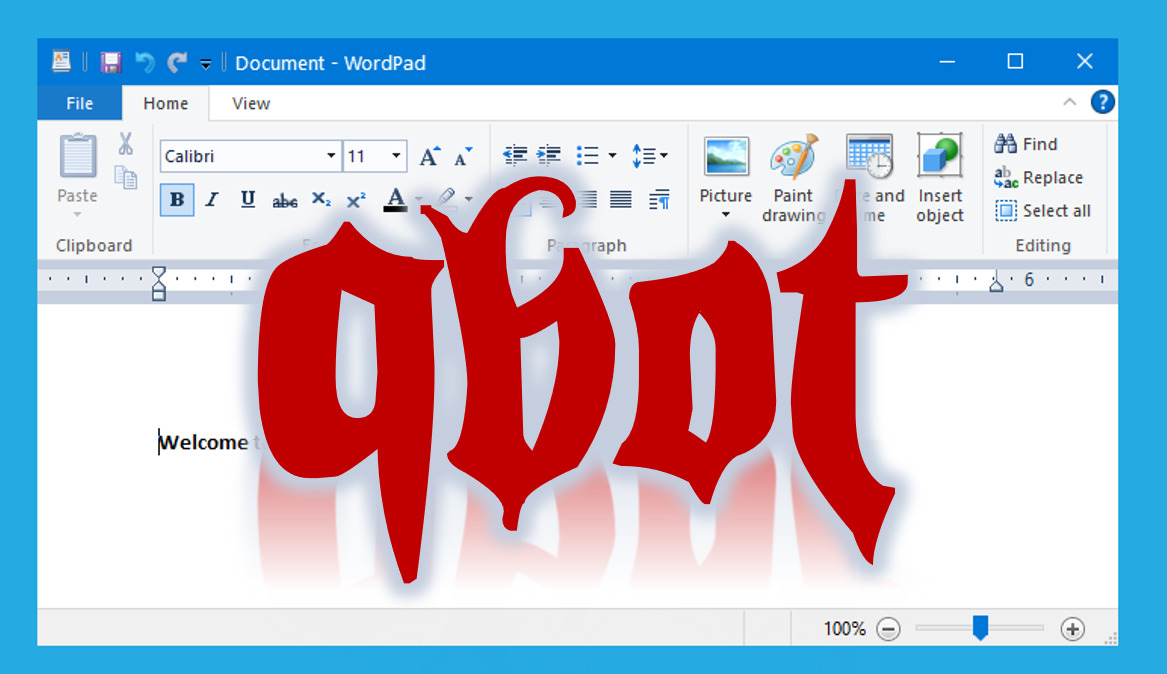Expand the bullet list style dropdown

[x=612, y=156]
